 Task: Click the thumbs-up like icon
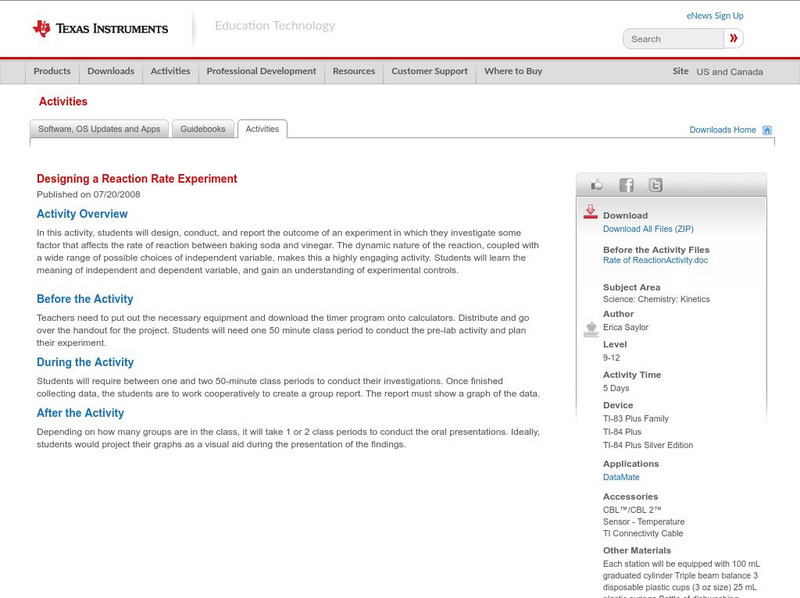(596, 185)
